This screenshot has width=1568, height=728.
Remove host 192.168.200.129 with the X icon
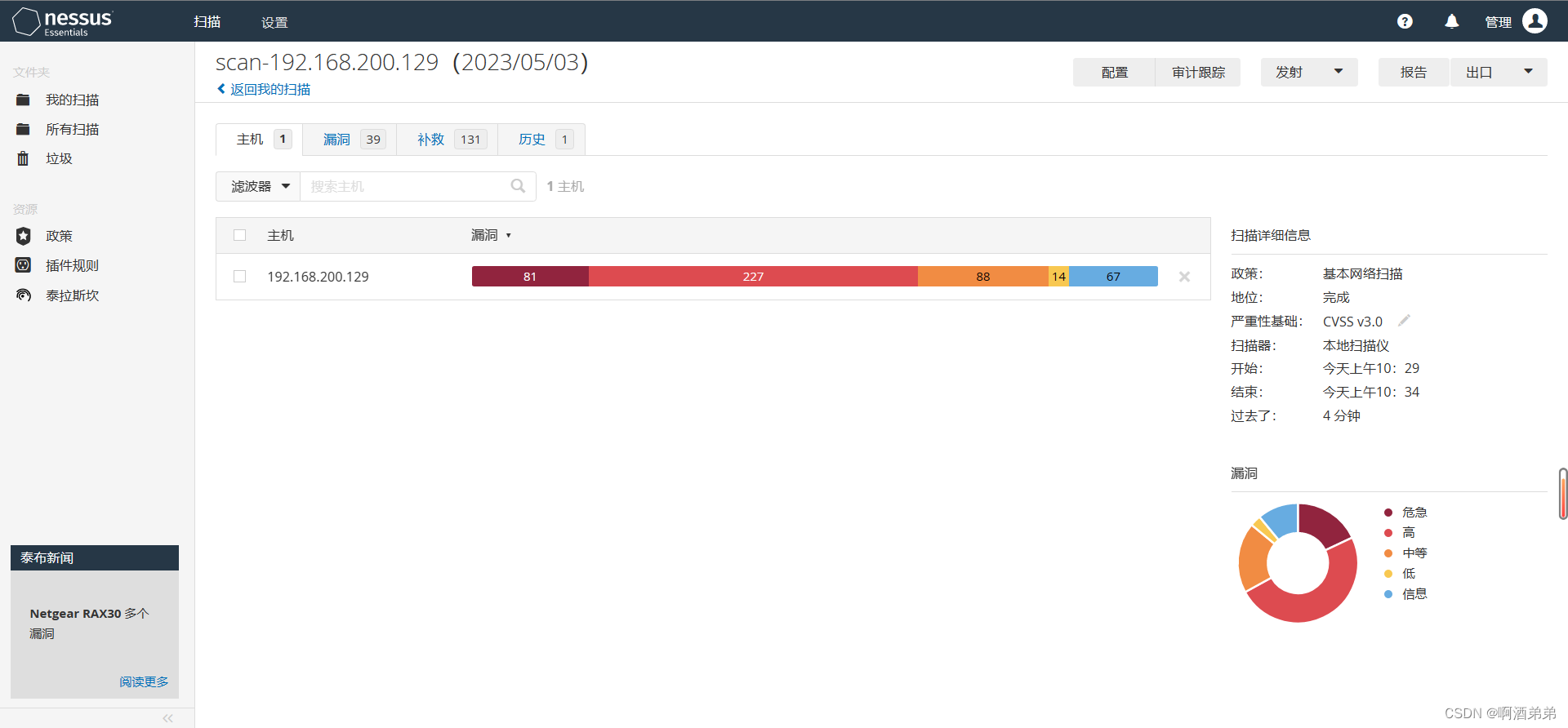(1184, 277)
